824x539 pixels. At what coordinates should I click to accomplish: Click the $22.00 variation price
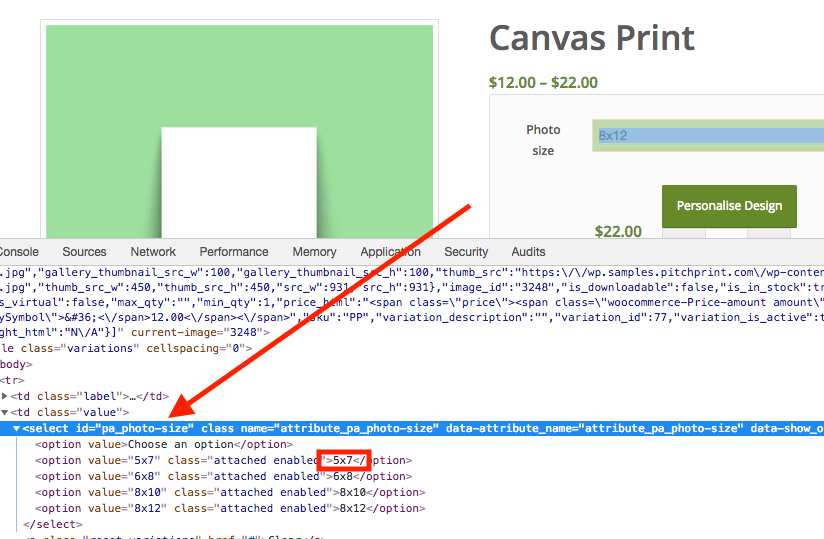click(x=618, y=232)
